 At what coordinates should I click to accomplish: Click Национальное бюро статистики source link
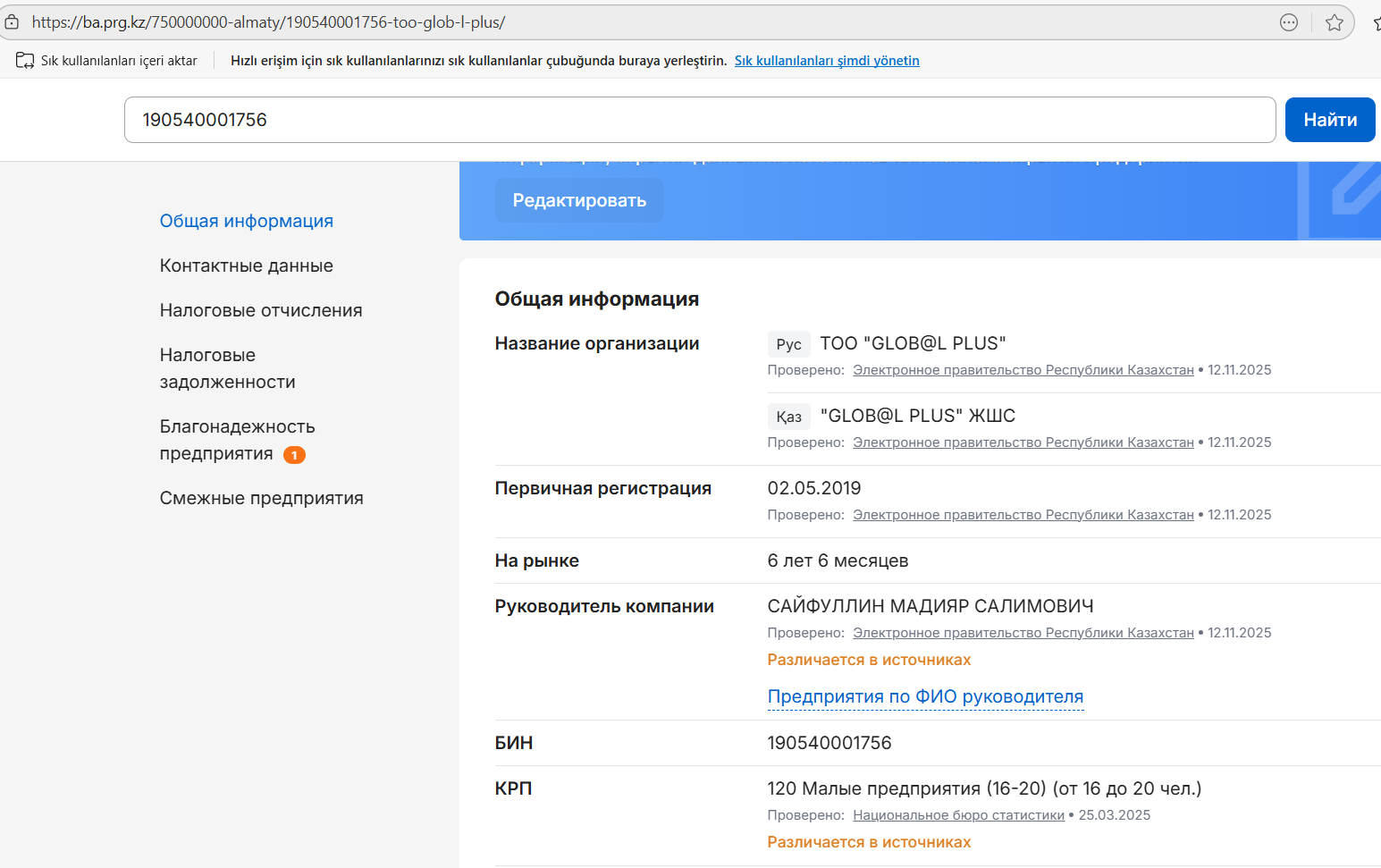coord(958,815)
